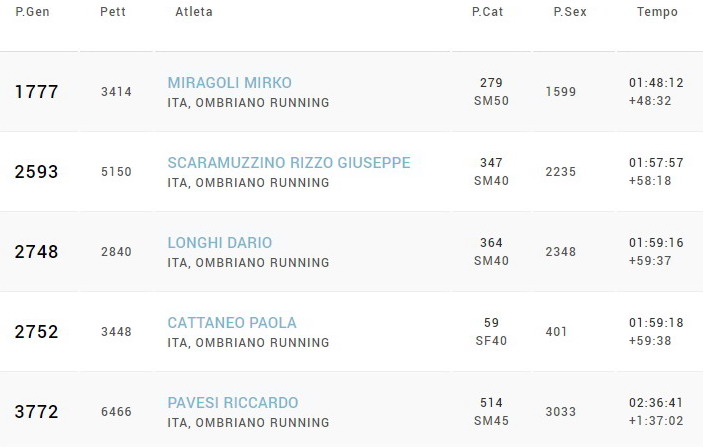The width and height of the screenshot is (703, 447).
Task: Select general position 3772 cell
Action: (x=36, y=412)
